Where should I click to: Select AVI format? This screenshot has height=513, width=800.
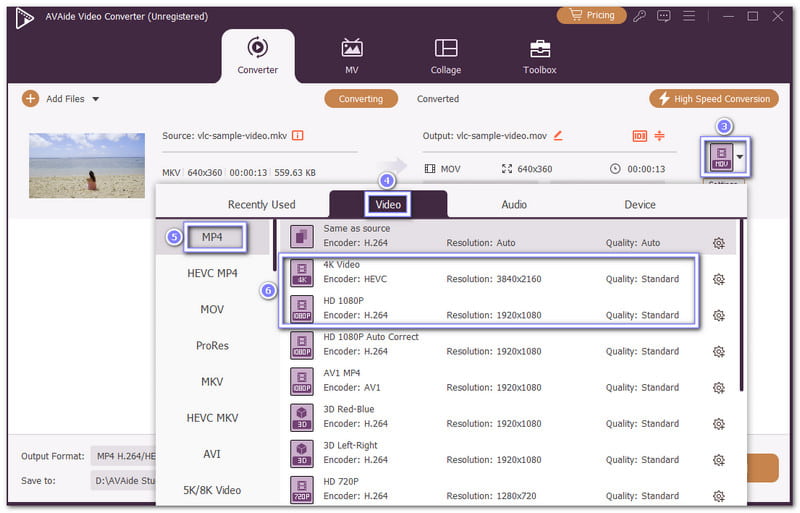[x=212, y=454]
